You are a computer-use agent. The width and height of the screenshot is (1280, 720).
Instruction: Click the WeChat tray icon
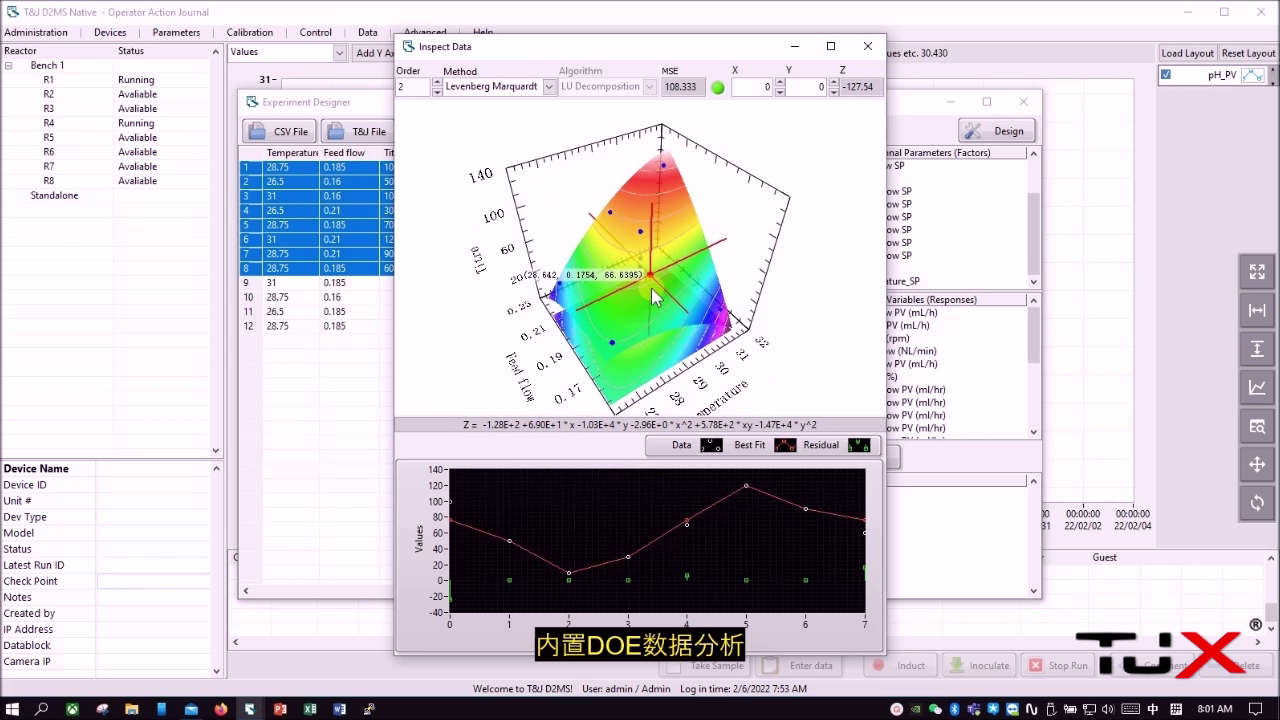pos(935,709)
